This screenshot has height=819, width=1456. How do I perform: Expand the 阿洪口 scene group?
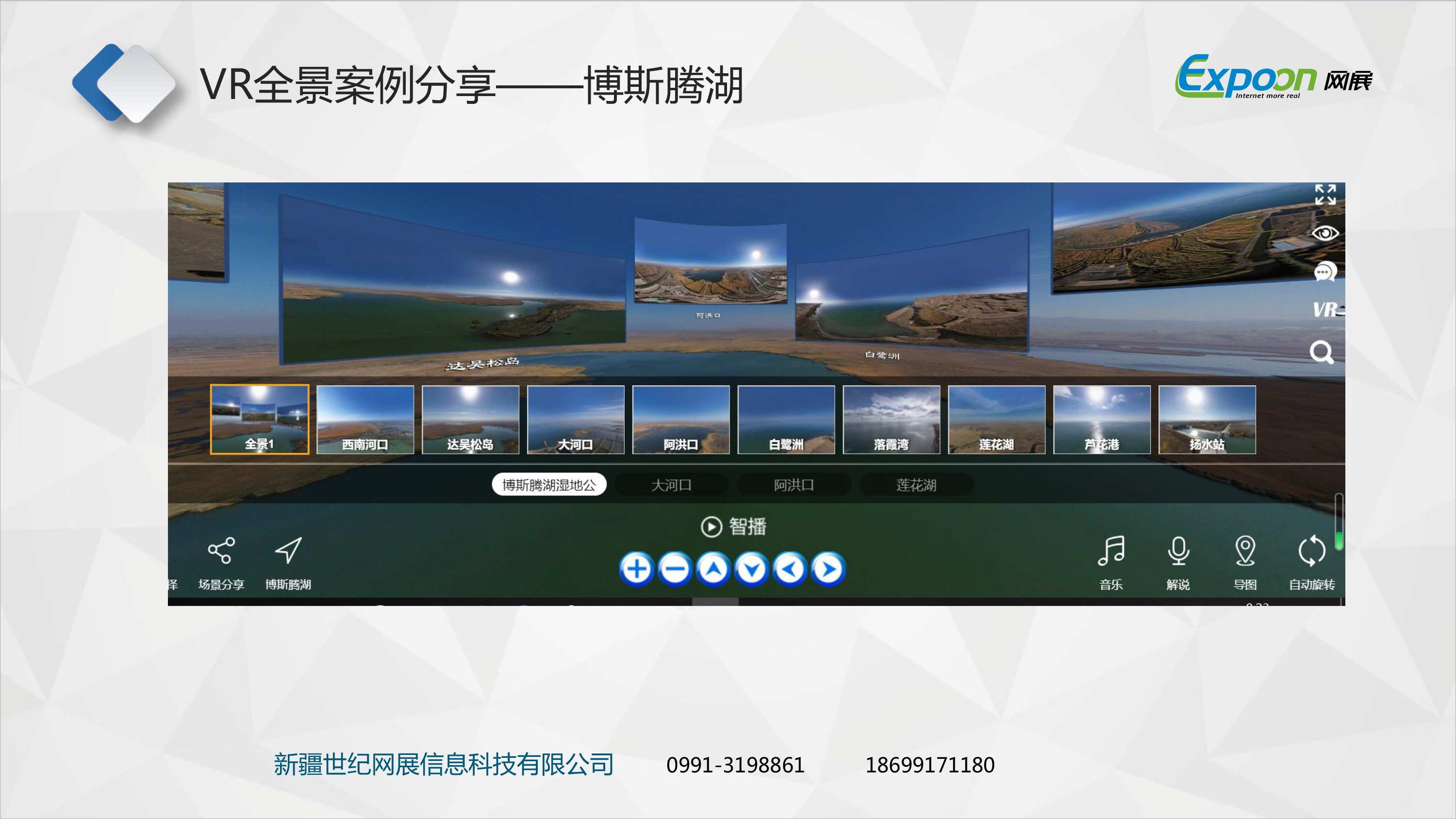pyautogui.click(x=794, y=484)
